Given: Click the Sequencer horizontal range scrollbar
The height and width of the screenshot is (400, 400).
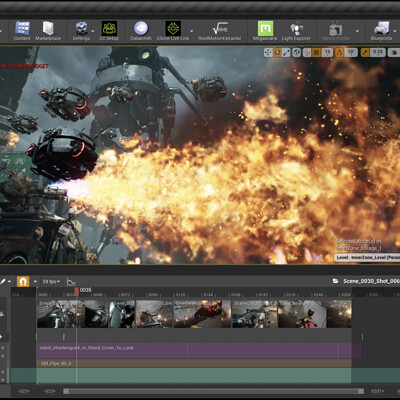Looking at the screenshot, I should 213,391.
